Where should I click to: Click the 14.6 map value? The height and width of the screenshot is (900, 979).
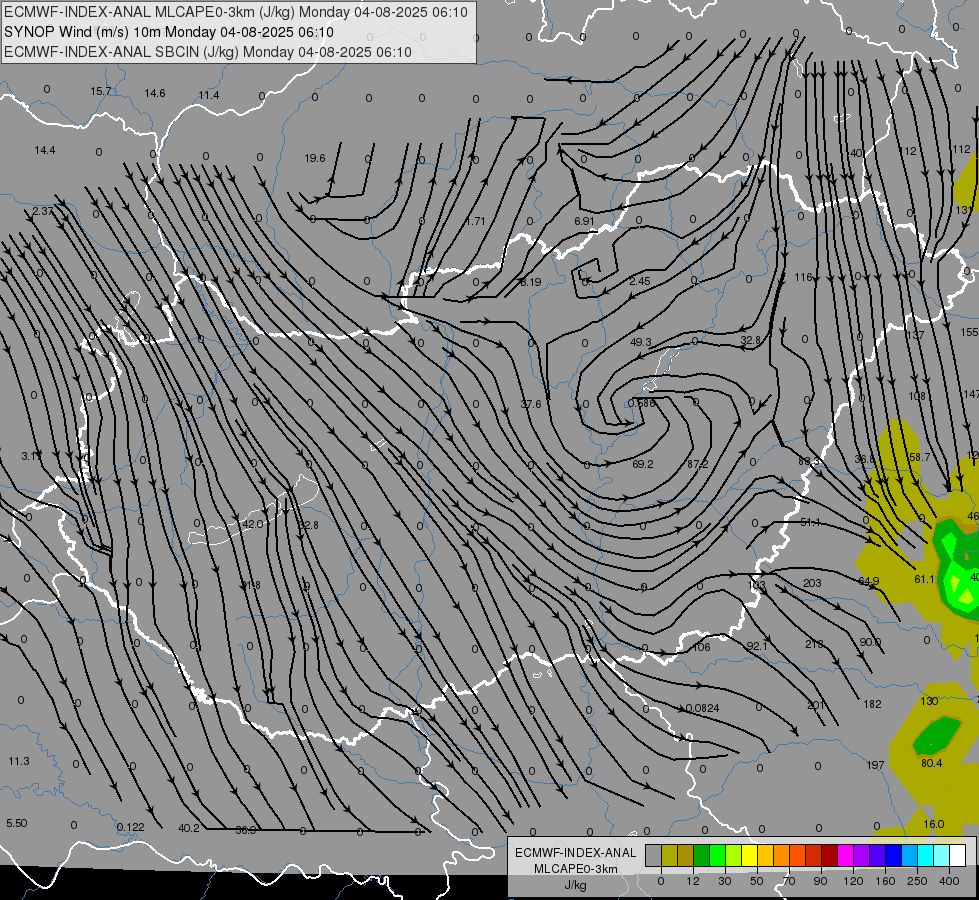point(155,93)
